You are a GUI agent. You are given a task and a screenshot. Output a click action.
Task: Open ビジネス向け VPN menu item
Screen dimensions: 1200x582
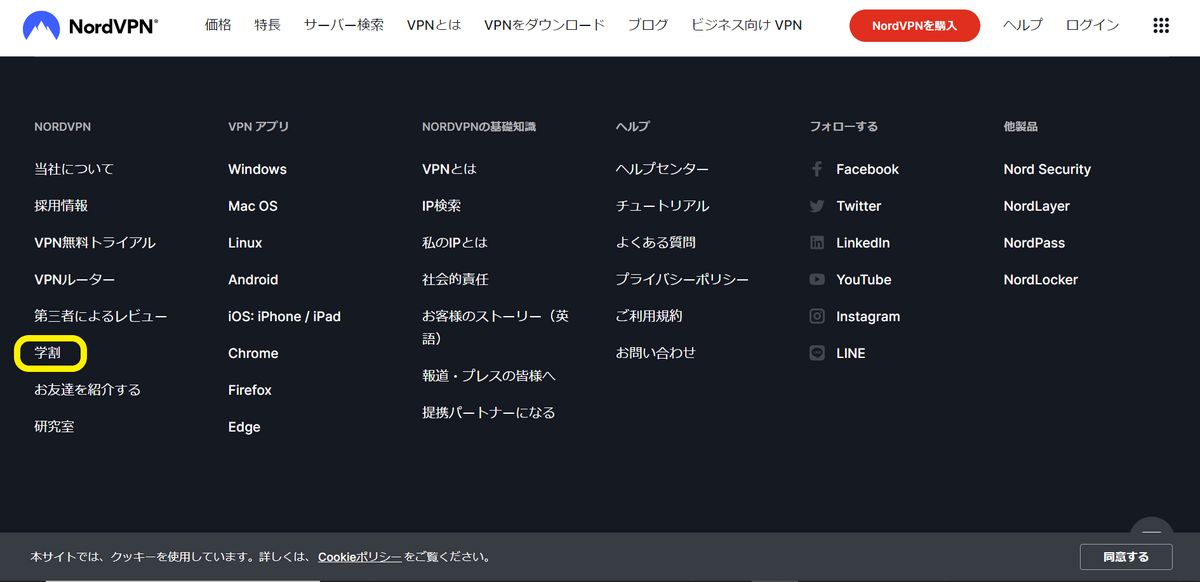(746, 25)
